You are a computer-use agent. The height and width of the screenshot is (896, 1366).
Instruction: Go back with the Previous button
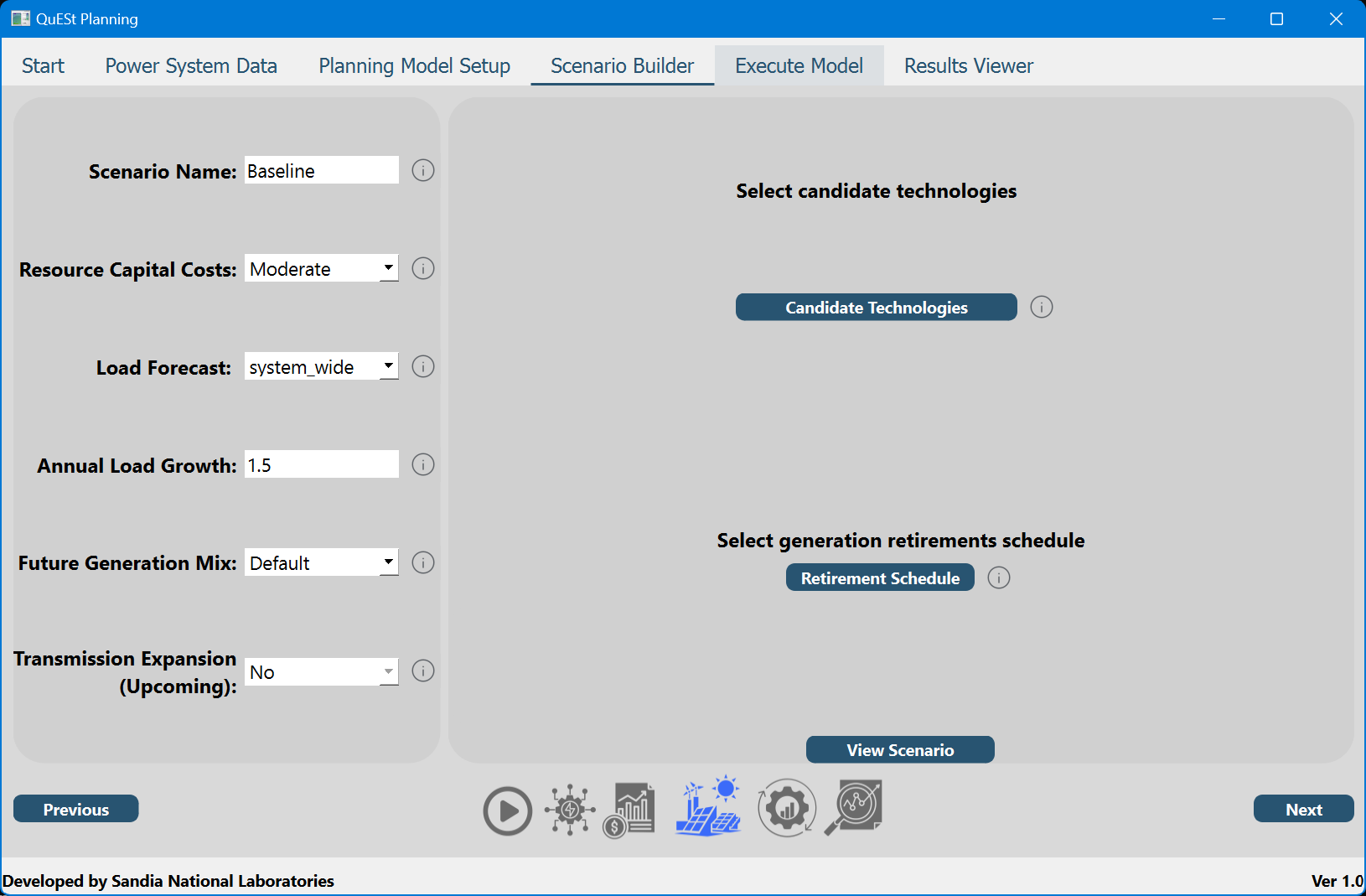[76, 810]
